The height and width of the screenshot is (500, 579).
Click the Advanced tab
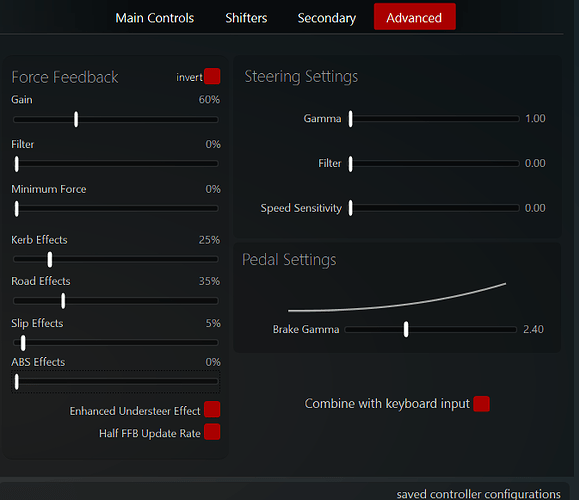pos(414,17)
